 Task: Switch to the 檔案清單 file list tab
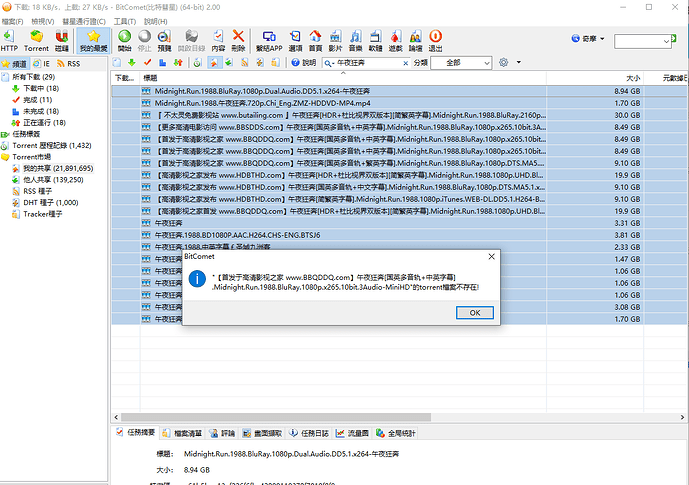coord(182,433)
